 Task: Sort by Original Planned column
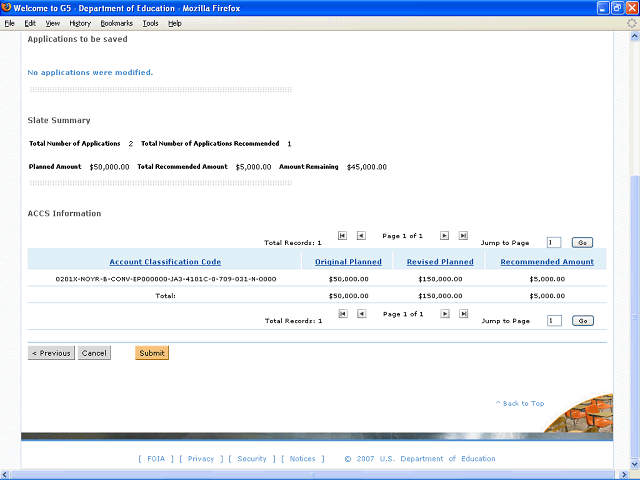[x=348, y=262]
